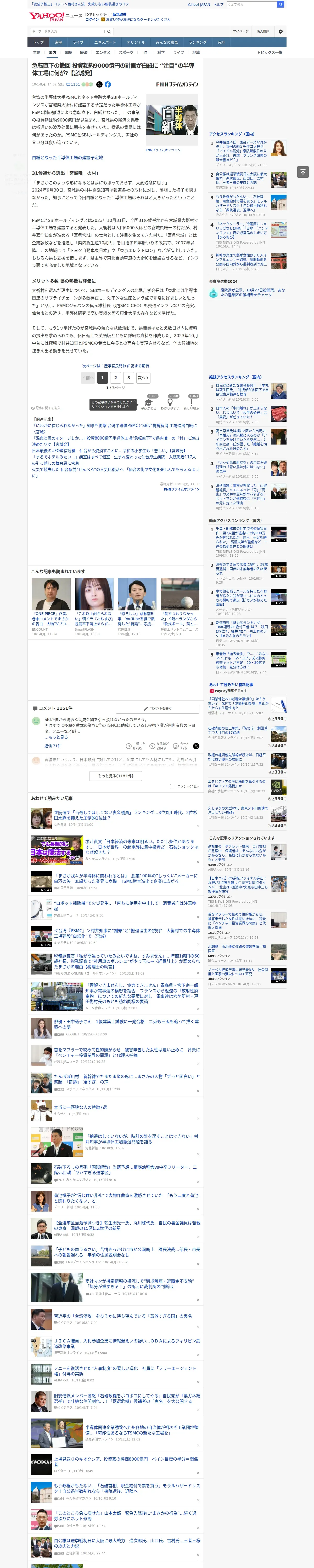This screenshot has width=314, height=1568.
Task: Click the 購入履歴 link
Action: 263,32
